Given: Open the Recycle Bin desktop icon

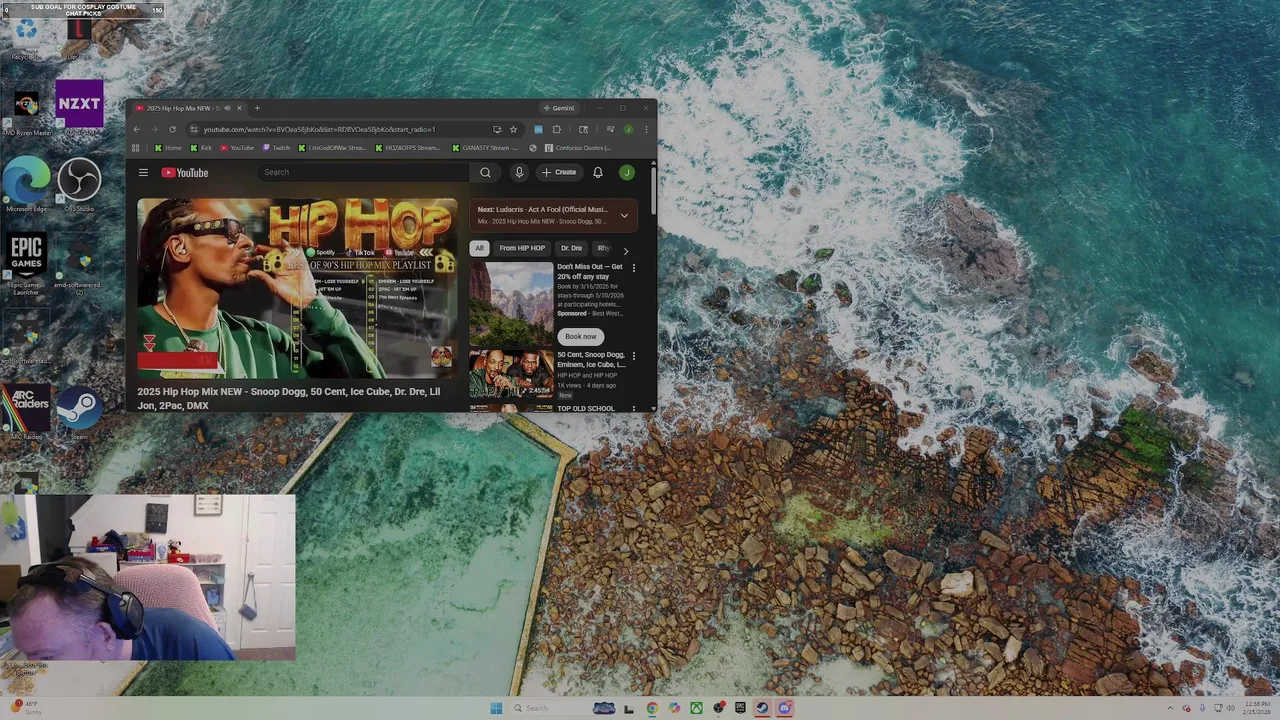Looking at the screenshot, I should coord(26,36).
